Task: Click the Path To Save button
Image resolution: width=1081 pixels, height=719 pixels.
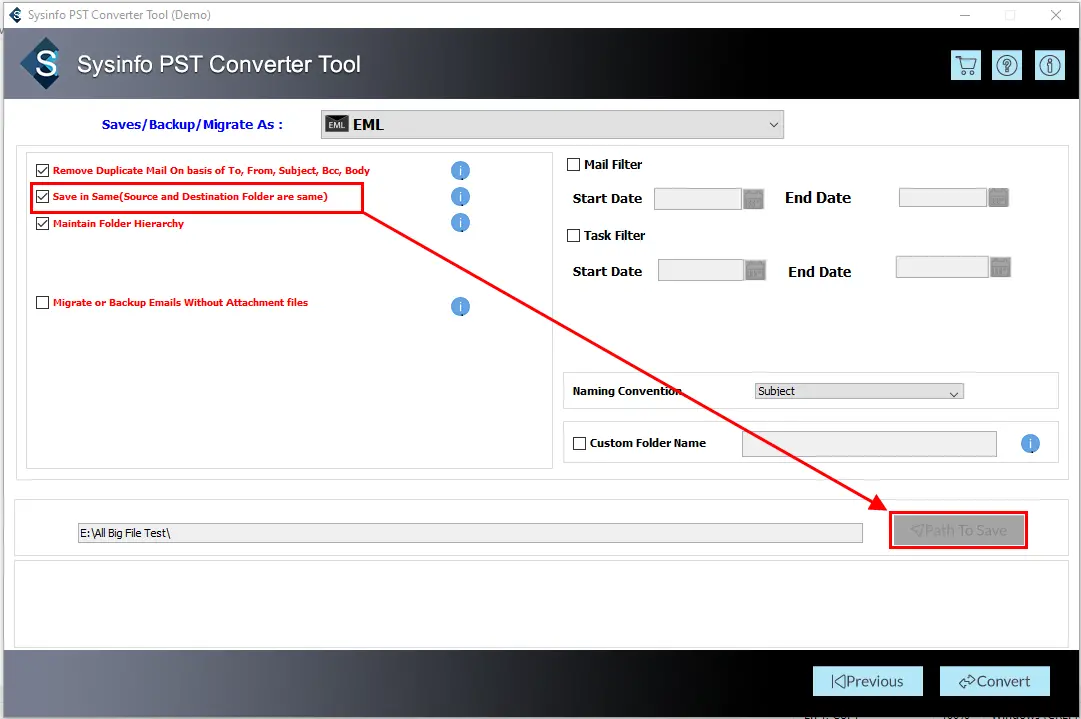Action: click(958, 530)
